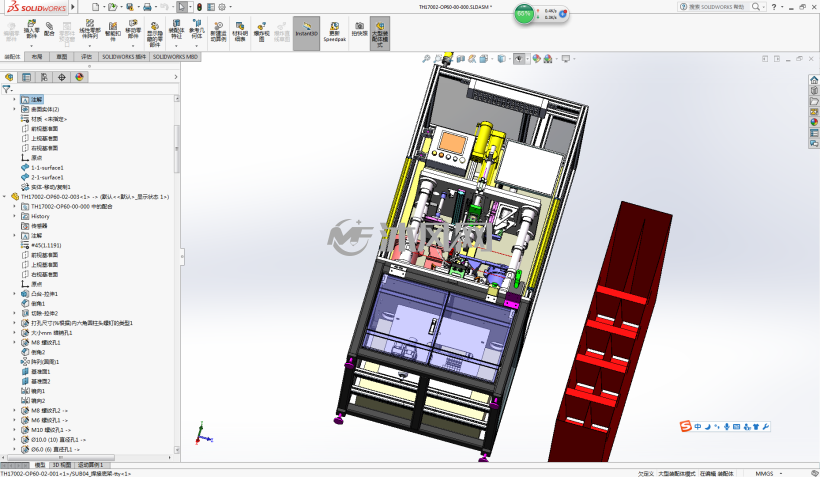Image resolution: width=820 pixels, height=477 pixels.
Task: Toggle the Instant3D button
Action: 306,33
